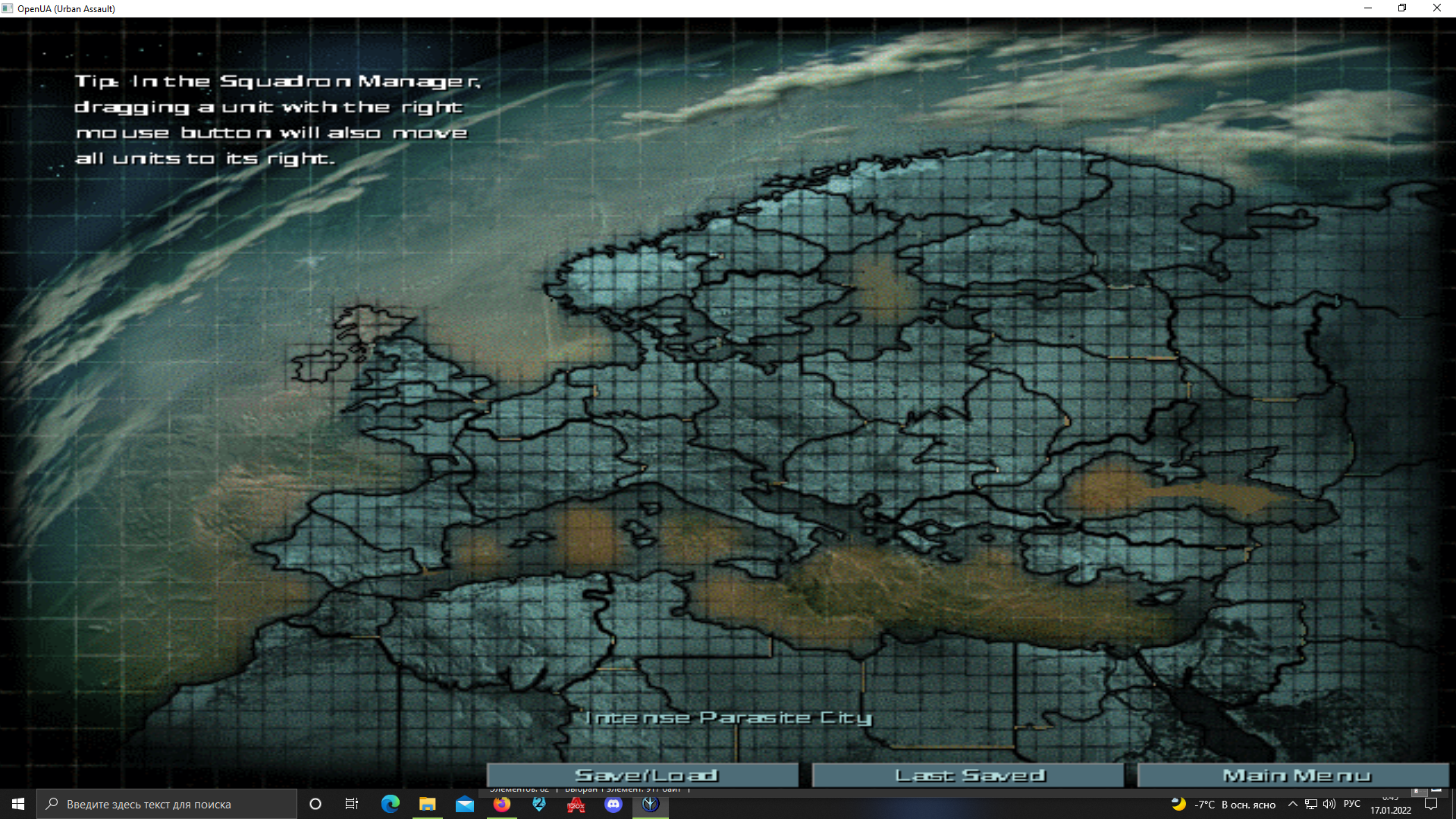Load the Last Saved game
1456x819 pixels.
[968, 775]
